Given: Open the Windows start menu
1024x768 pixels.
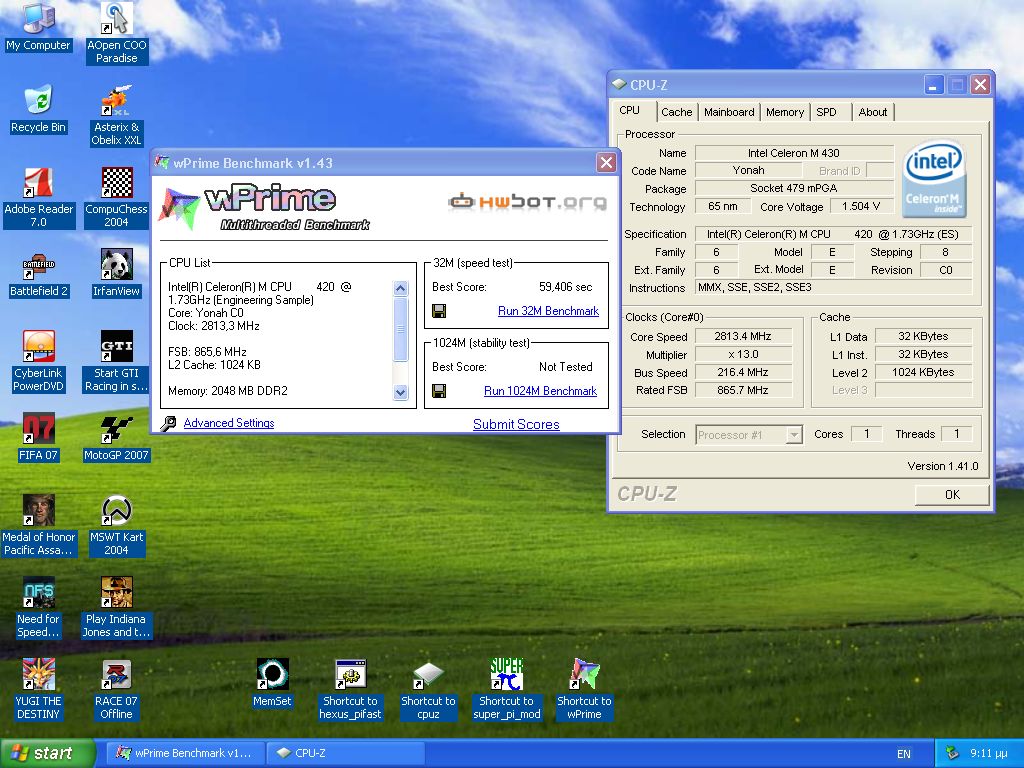Looking at the screenshot, I should [48, 753].
